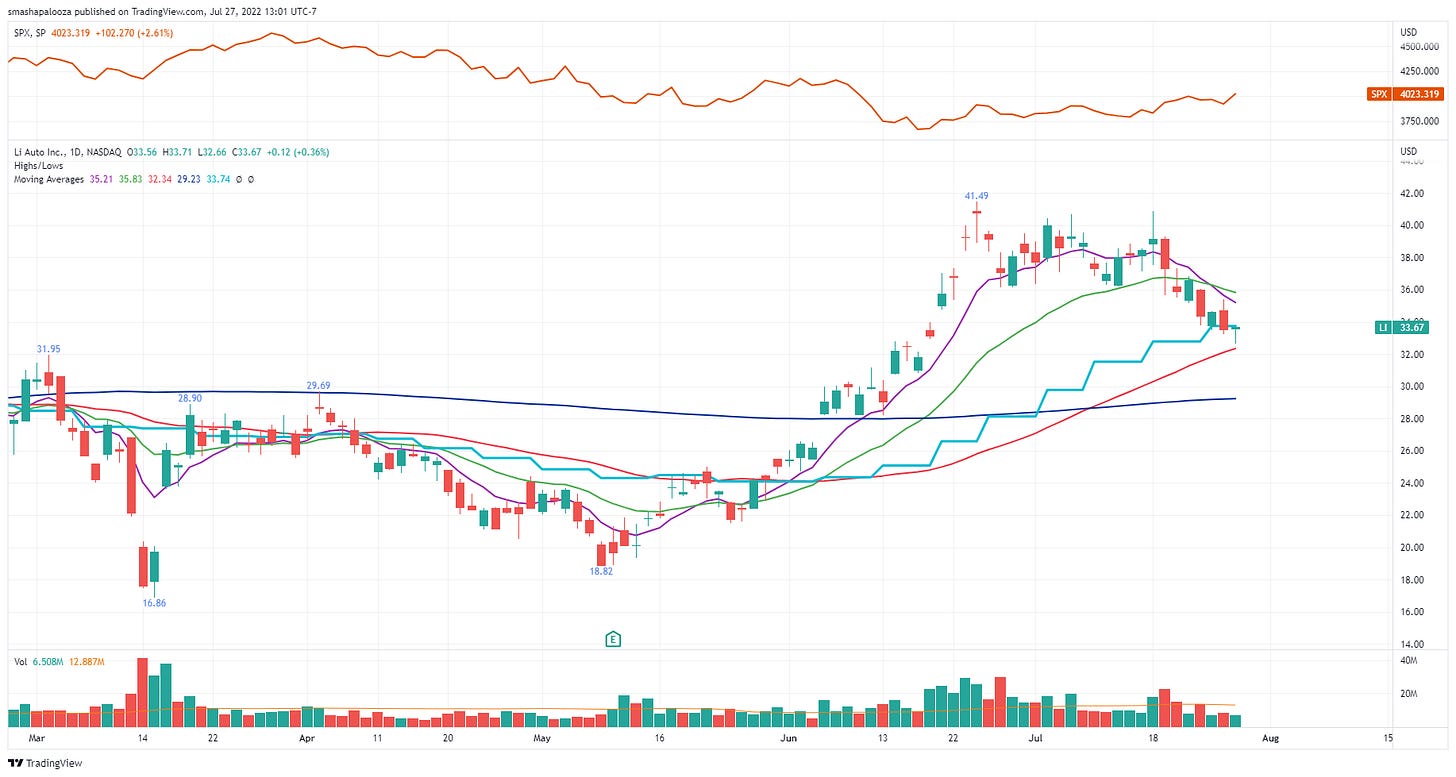Select the 28.90 high price label

pyautogui.click(x=191, y=397)
